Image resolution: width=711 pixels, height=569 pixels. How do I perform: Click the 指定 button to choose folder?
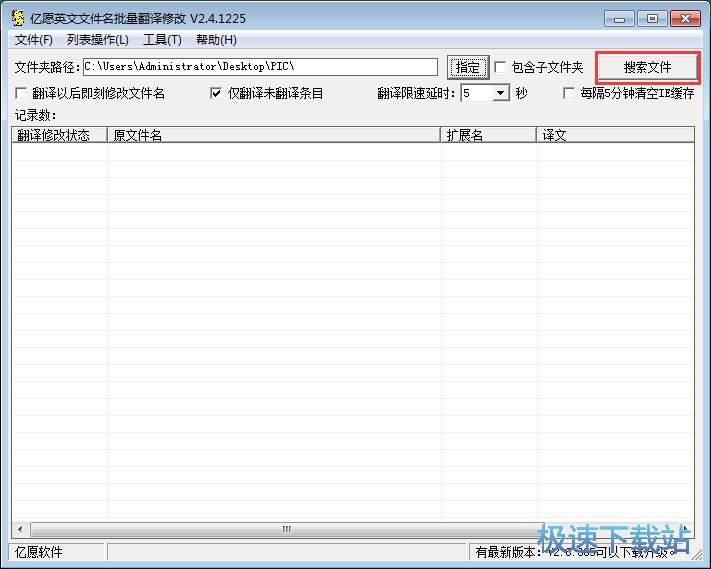[x=468, y=68]
